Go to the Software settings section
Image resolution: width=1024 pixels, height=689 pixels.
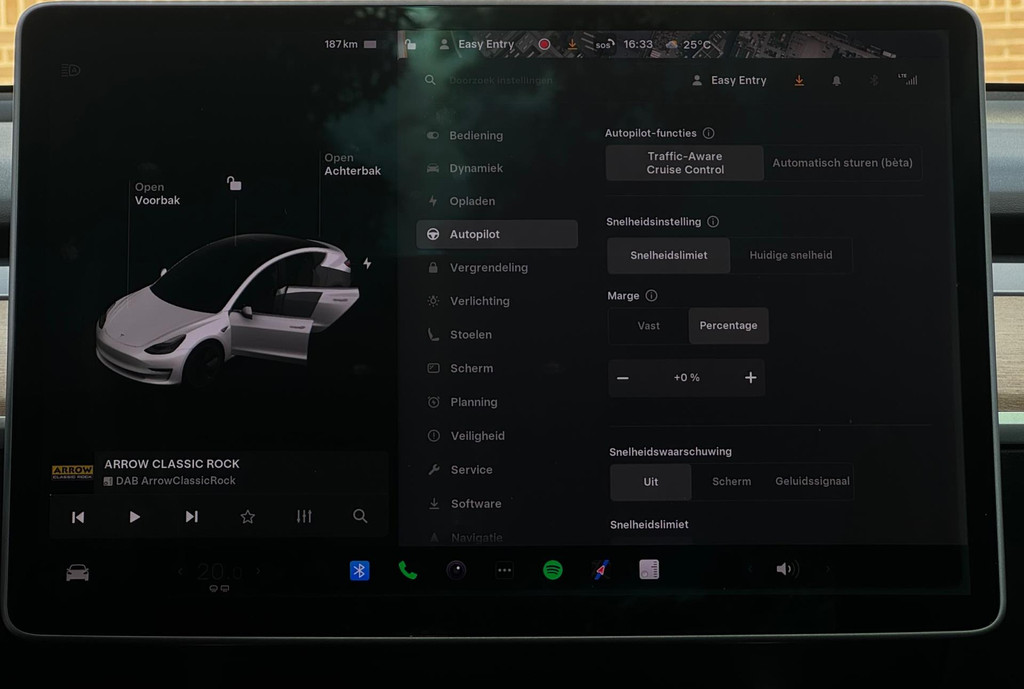[475, 504]
